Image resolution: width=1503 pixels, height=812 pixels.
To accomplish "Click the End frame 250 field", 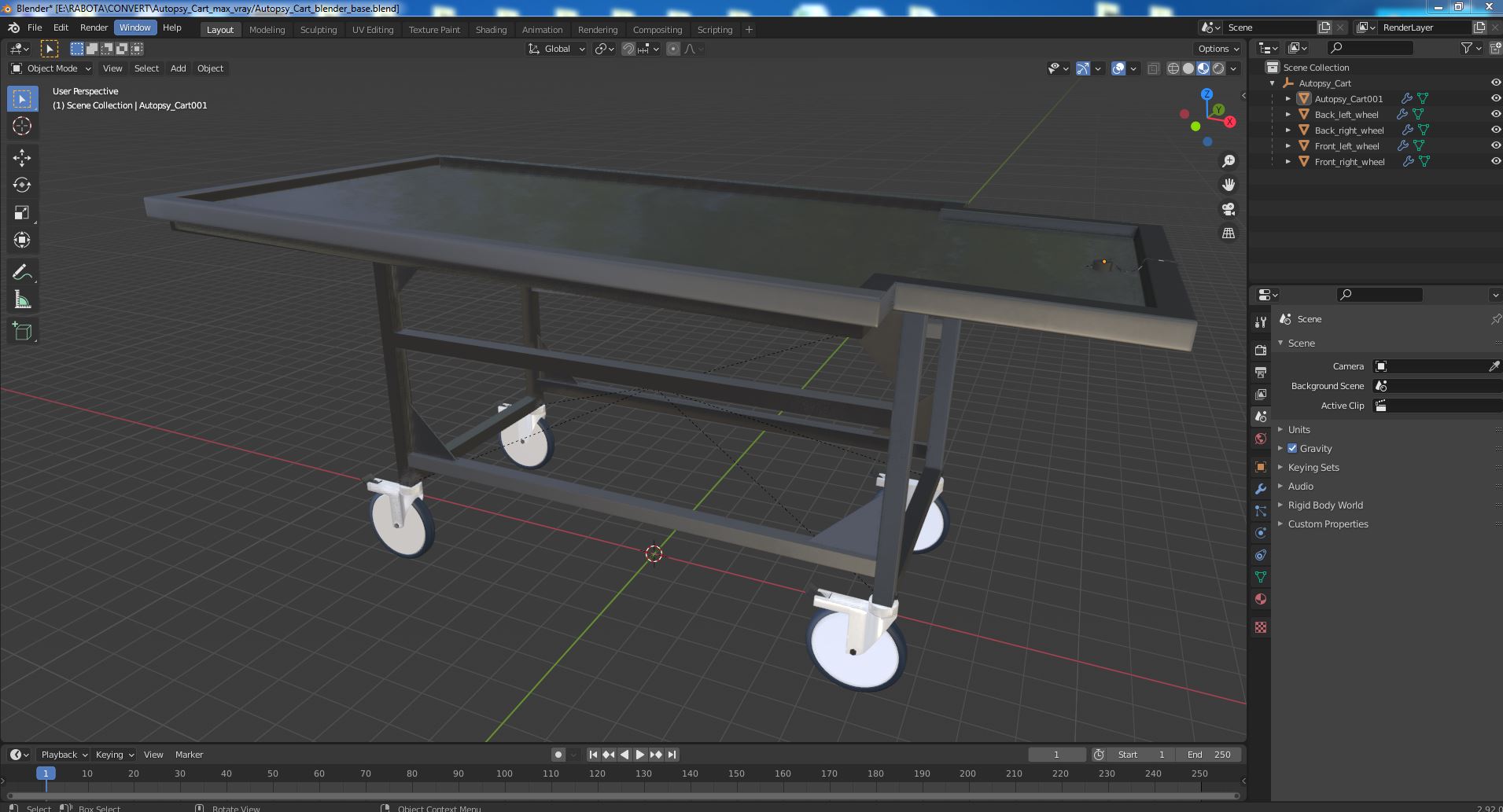I will (1209, 755).
